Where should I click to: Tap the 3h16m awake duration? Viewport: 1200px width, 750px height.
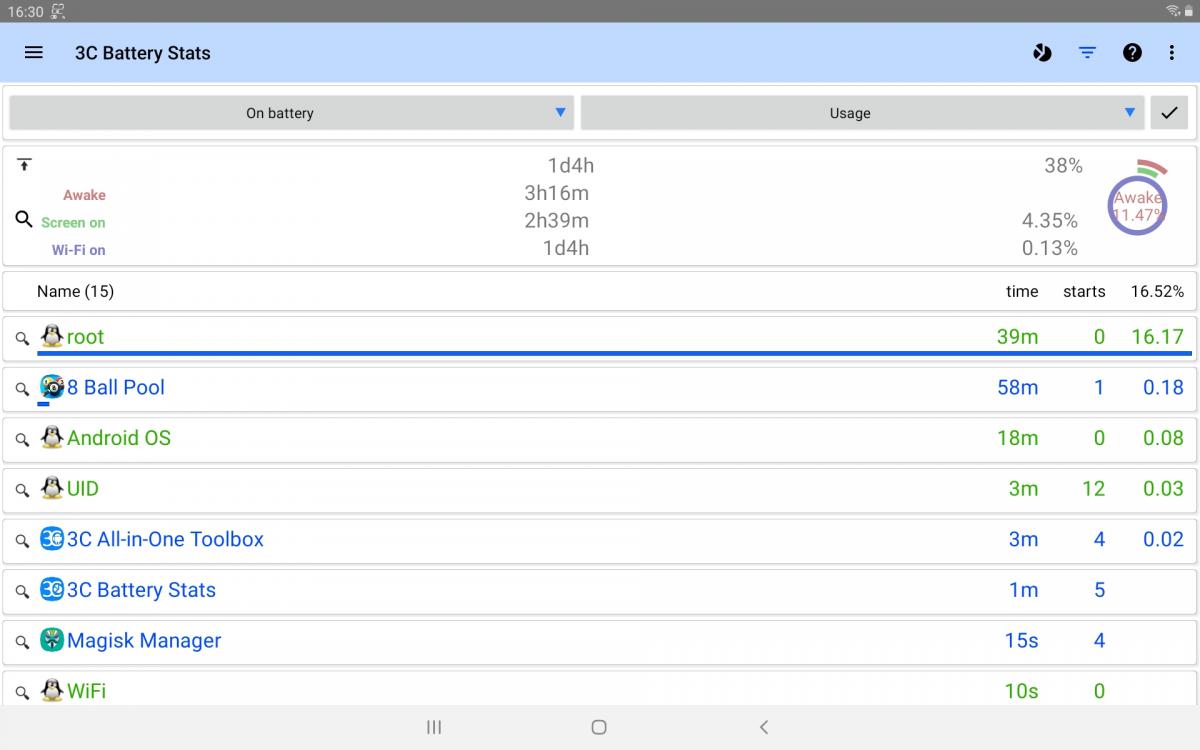(557, 193)
